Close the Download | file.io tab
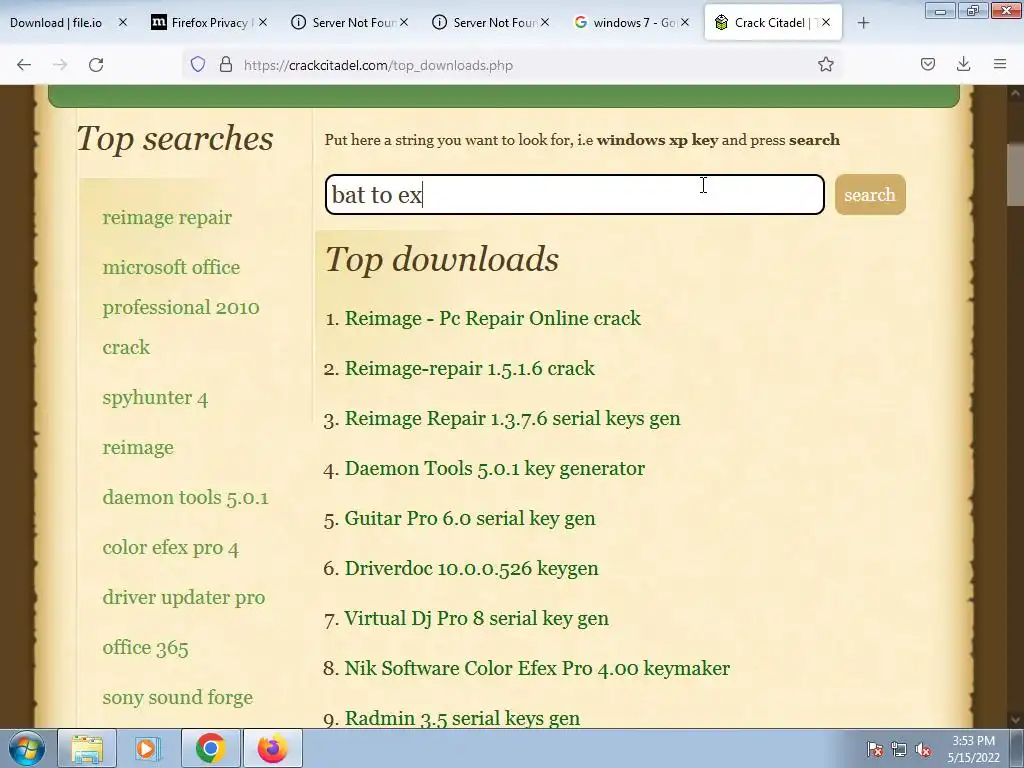Viewport: 1024px width, 768px height. tap(123, 22)
